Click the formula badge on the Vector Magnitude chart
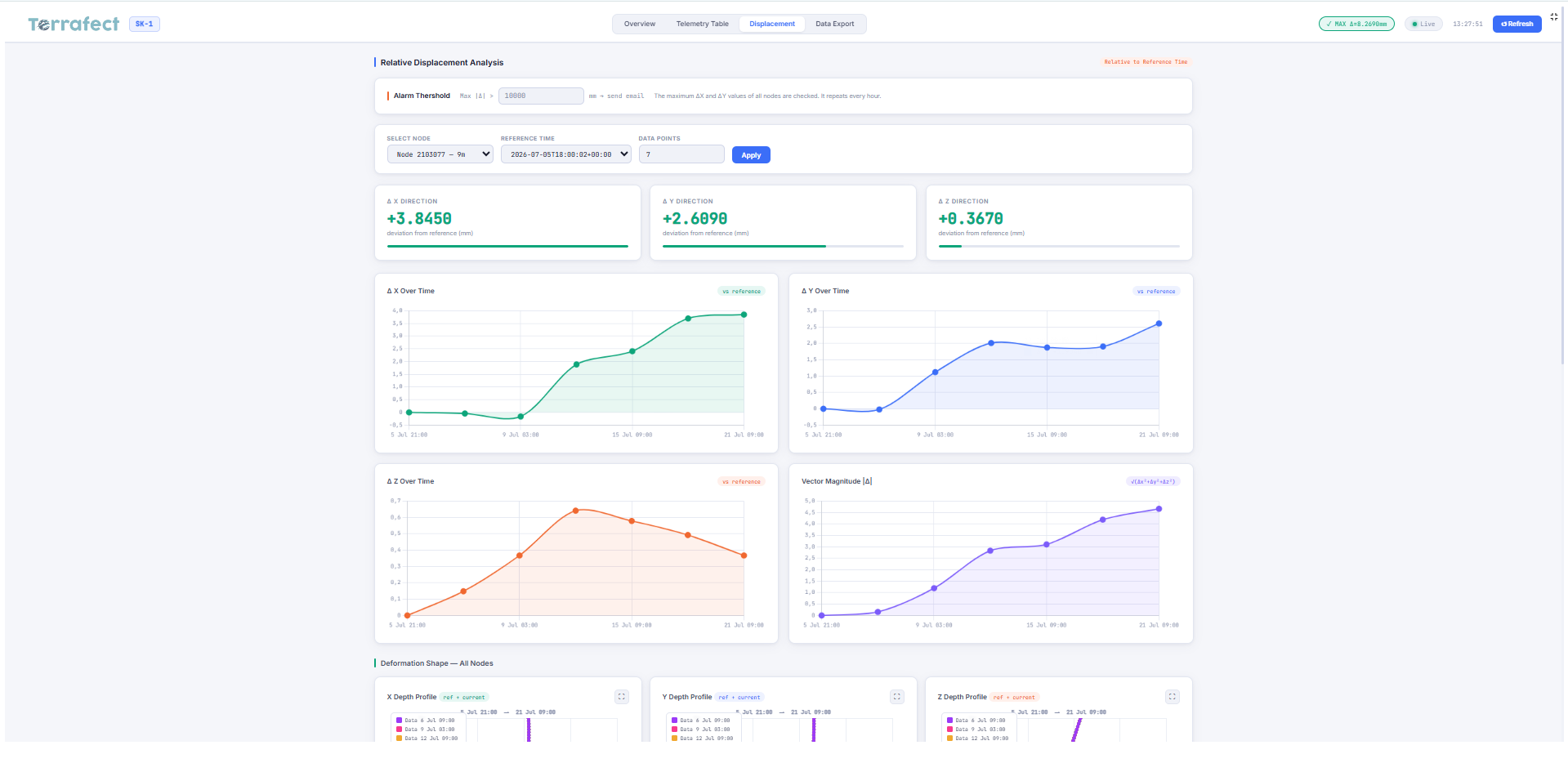This screenshot has width=1568, height=772. (1153, 482)
